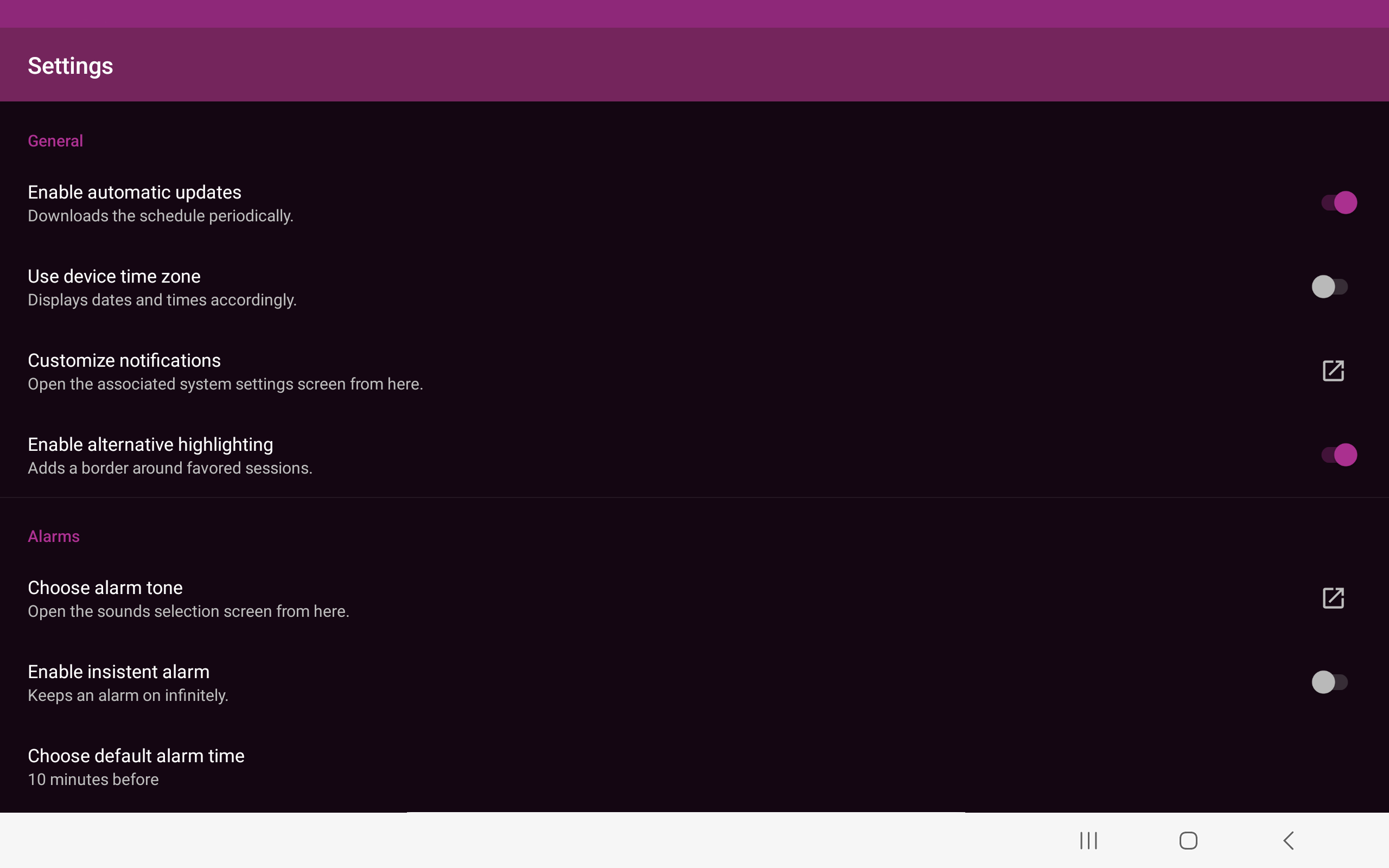
Task: Click the General section header
Action: (55, 141)
